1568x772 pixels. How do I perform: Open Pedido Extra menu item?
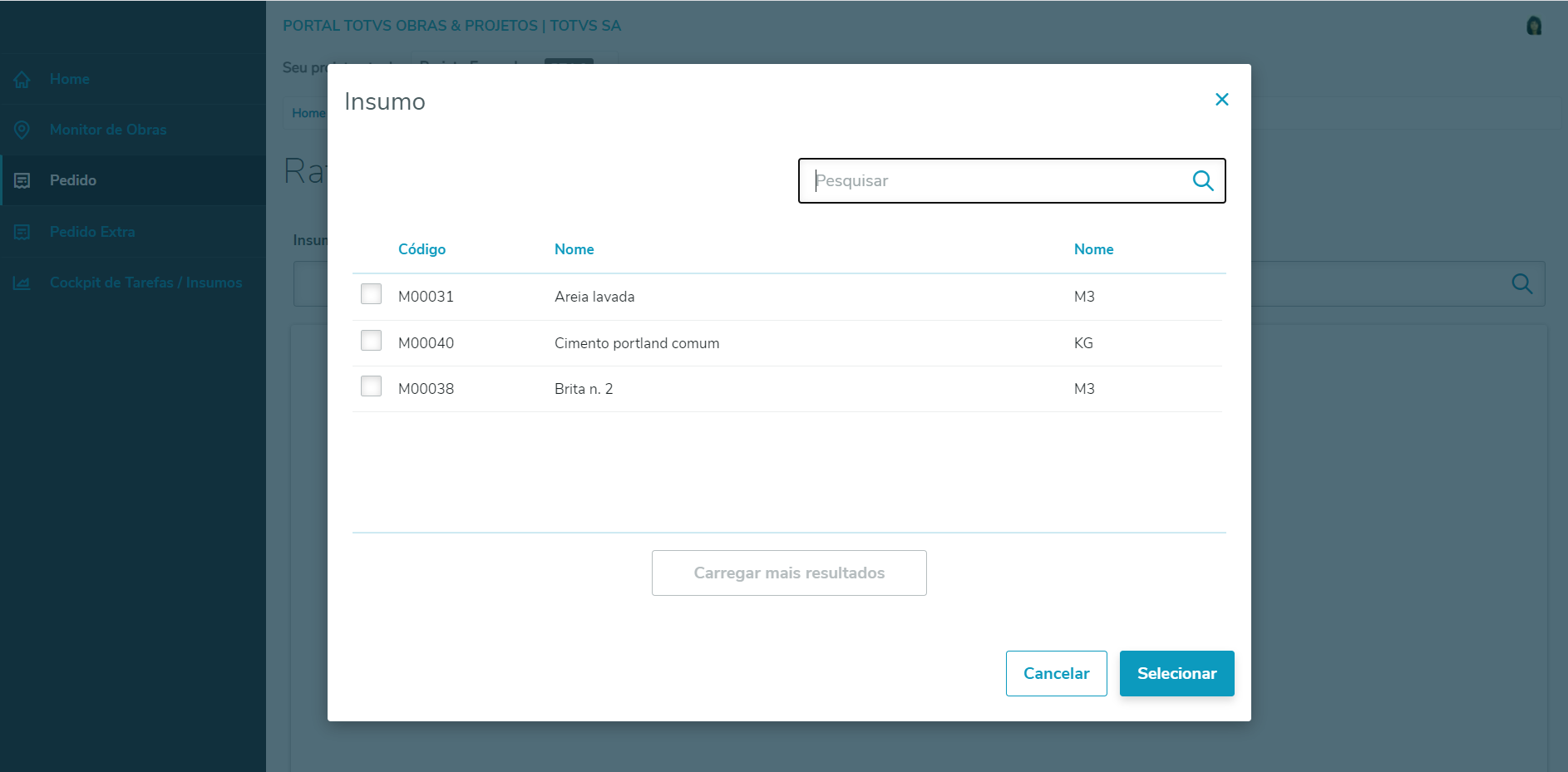pos(92,232)
